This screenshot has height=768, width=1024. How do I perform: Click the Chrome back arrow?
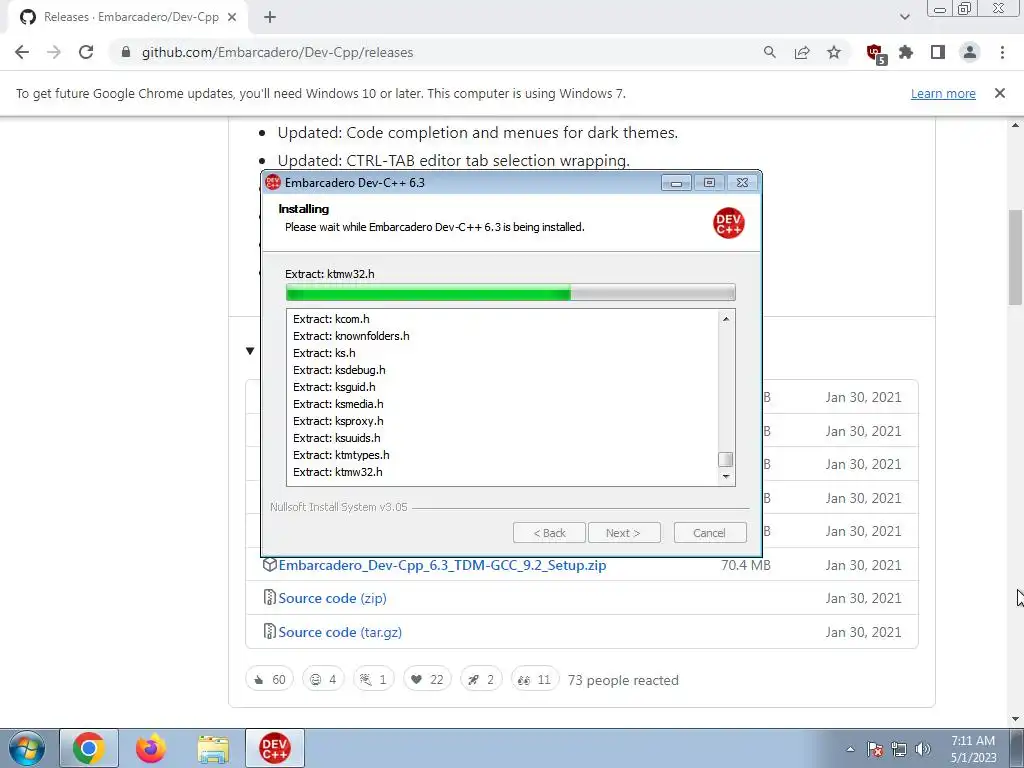pyautogui.click(x=22, y=52)
